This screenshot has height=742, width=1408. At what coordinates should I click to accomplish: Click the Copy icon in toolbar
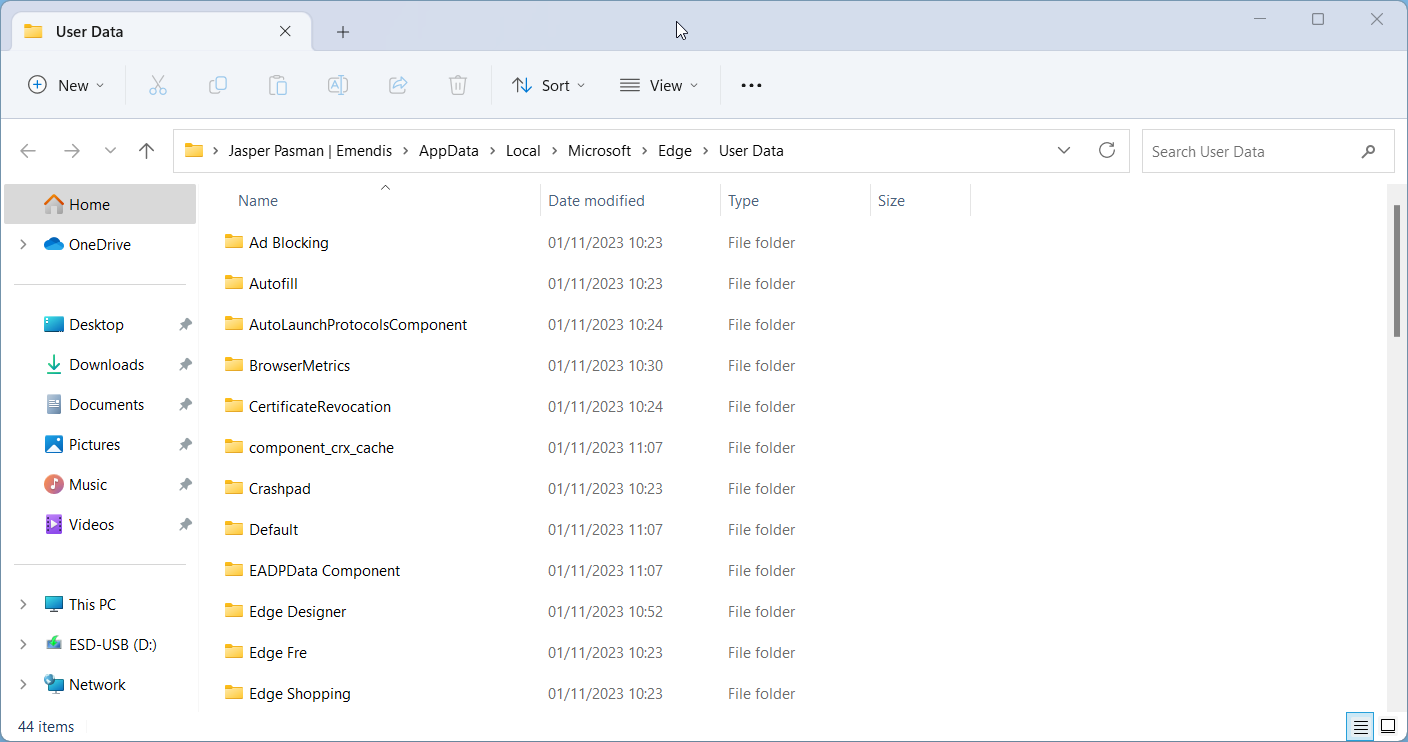coord(218,86)
